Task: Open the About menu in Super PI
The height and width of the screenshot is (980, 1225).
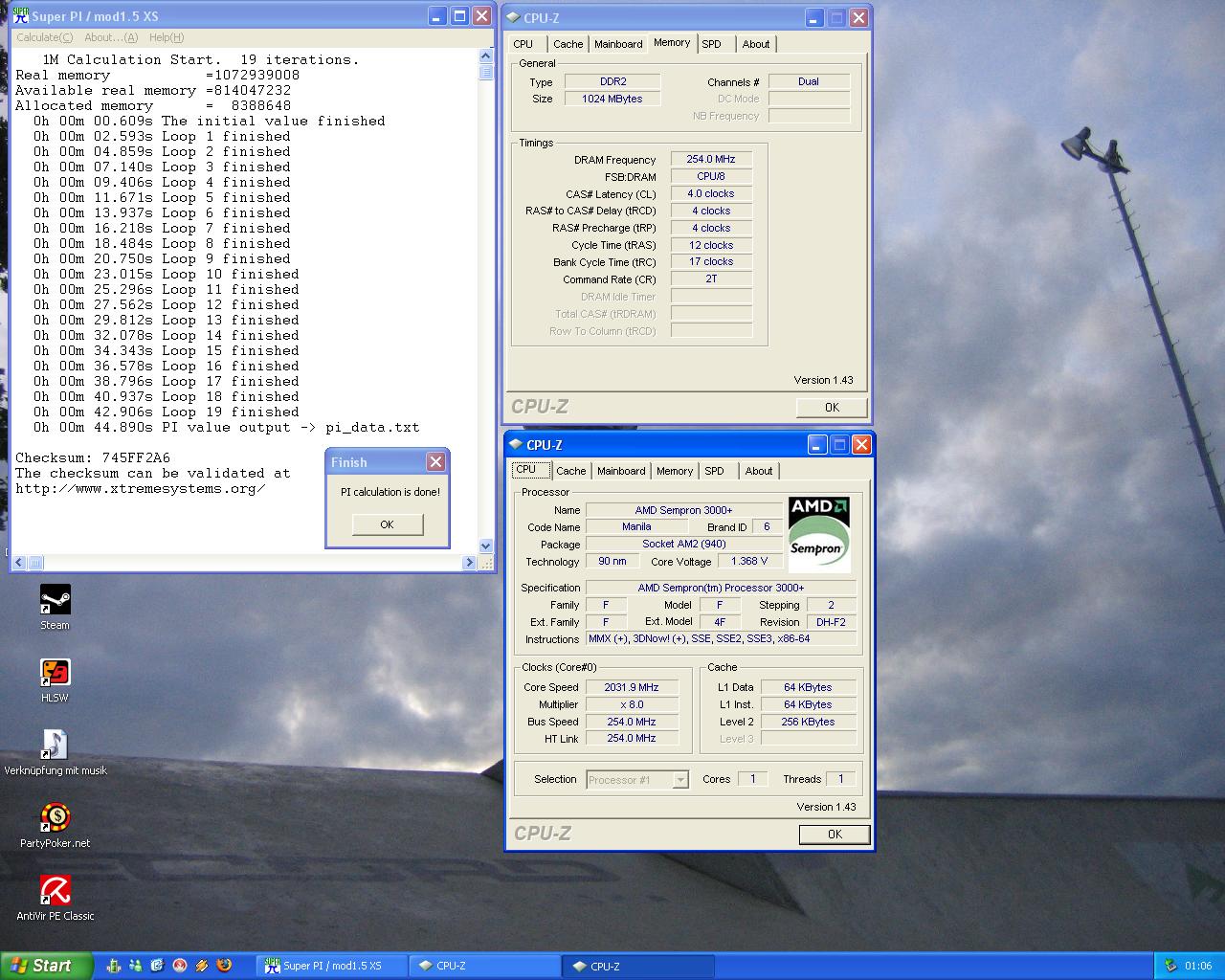Action: pyautogui.click(x=111, y=37)
